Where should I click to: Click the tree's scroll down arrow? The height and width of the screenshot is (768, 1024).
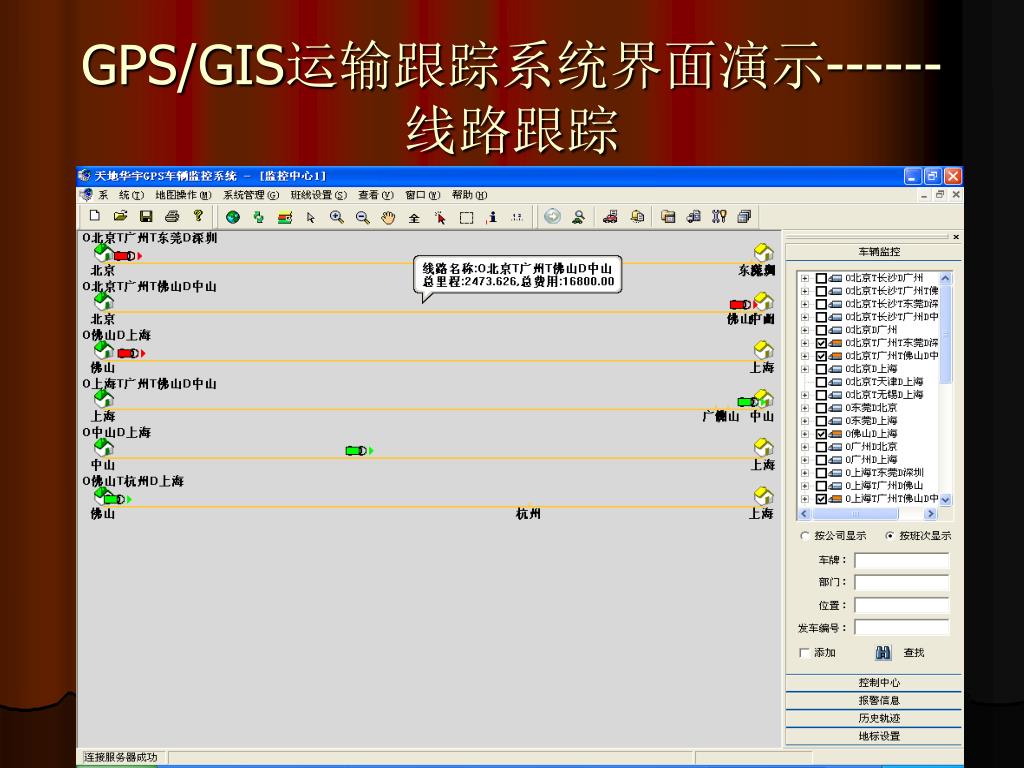pos(945,500)
